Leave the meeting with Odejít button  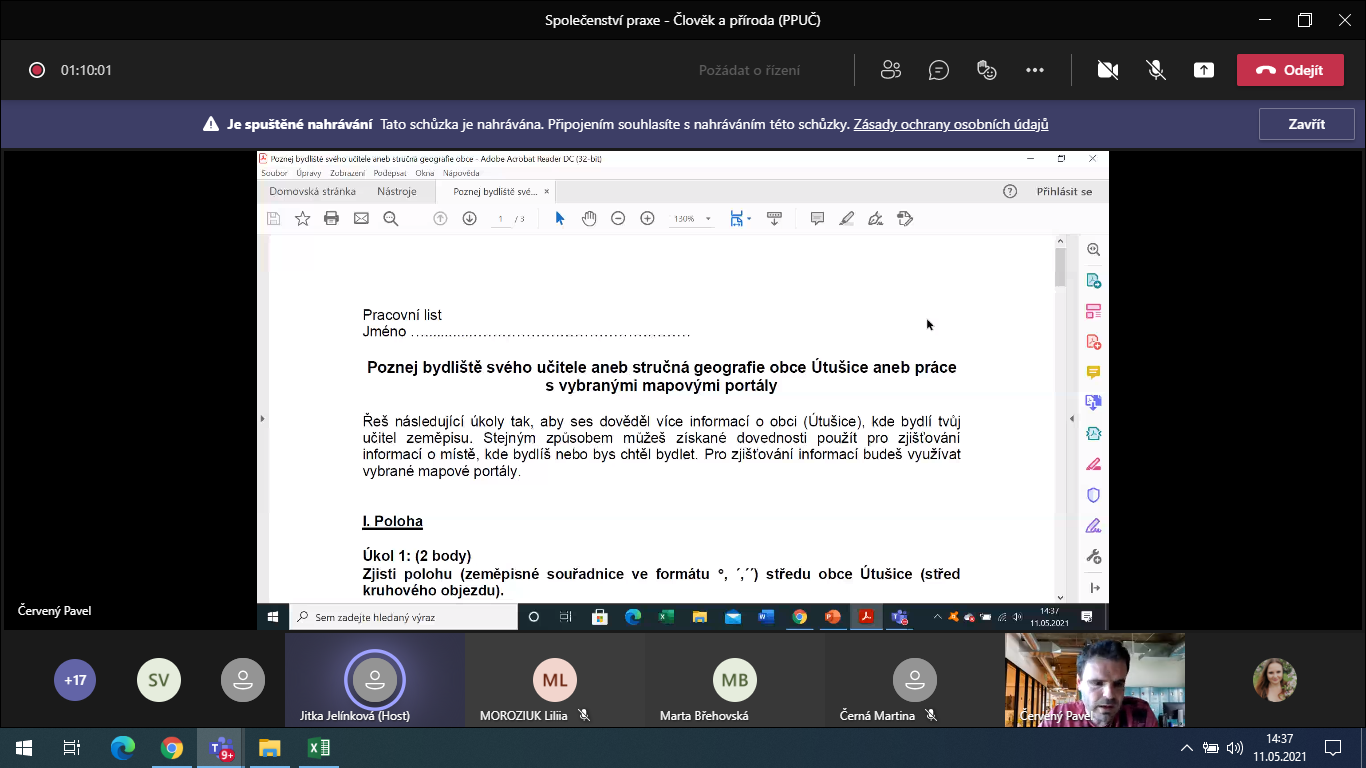click(x=1289, y=70)
